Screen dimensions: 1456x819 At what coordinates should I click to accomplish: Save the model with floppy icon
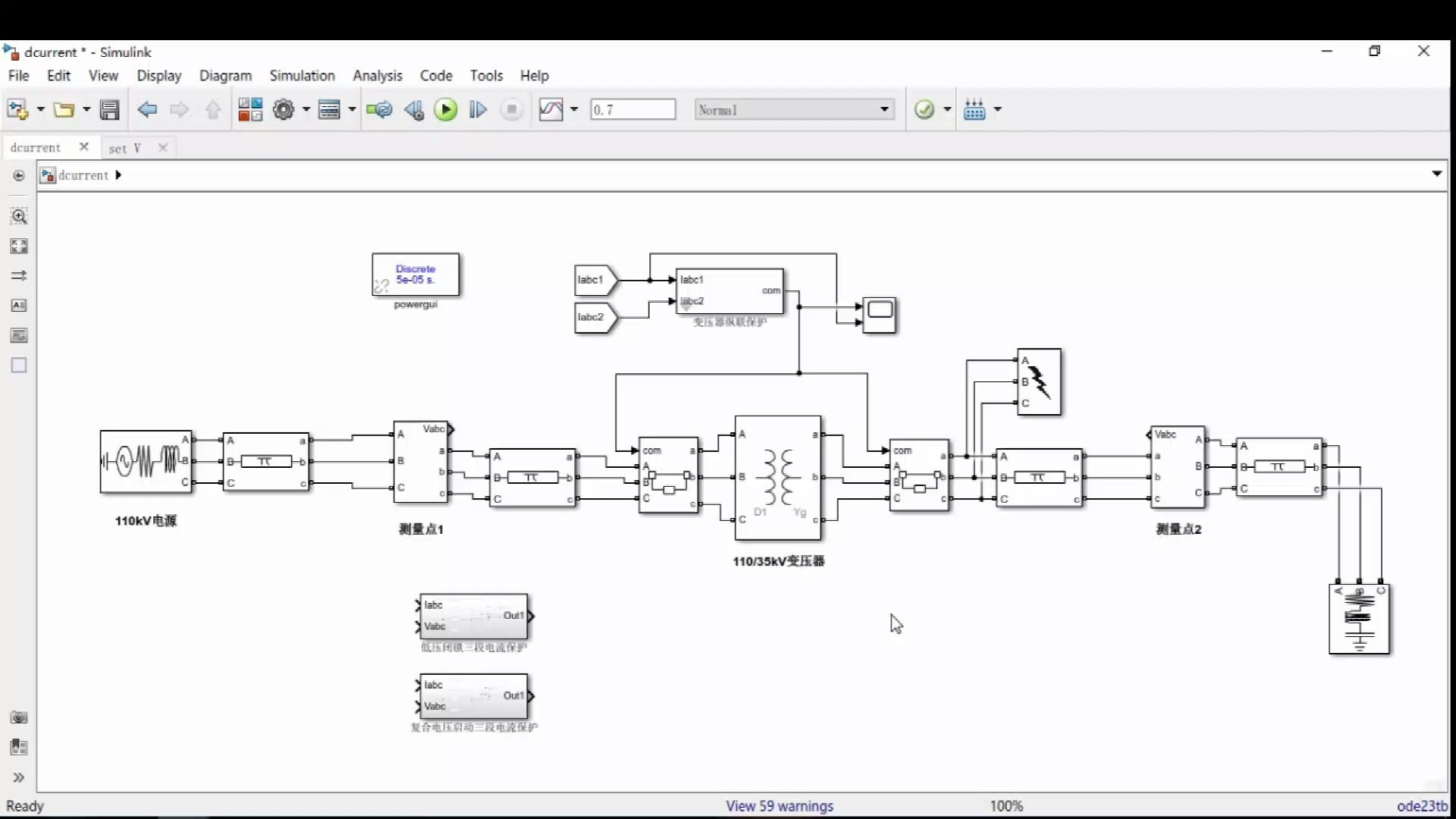(110, 110)
